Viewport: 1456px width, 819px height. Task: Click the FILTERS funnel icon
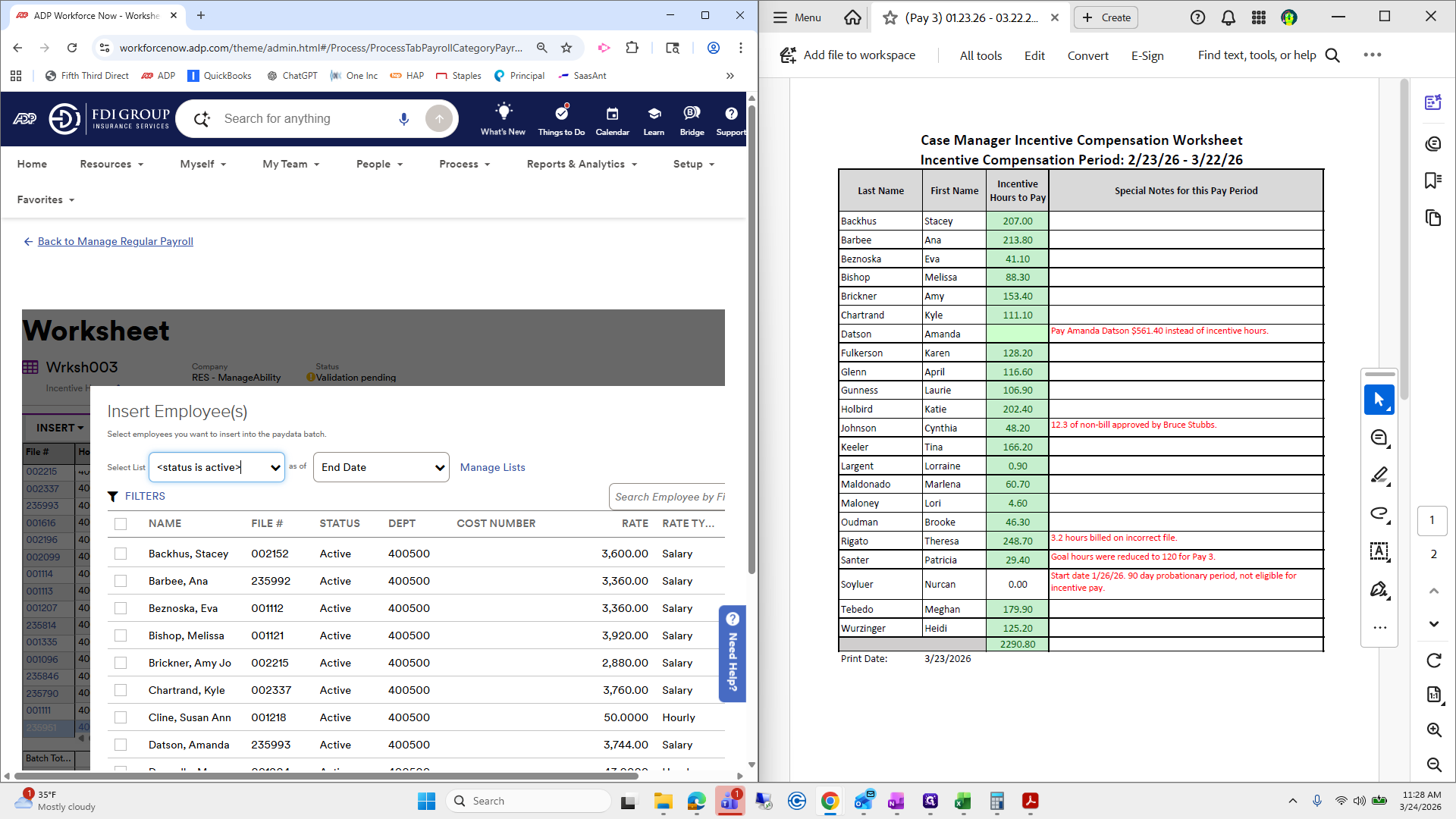pos(113,497)
